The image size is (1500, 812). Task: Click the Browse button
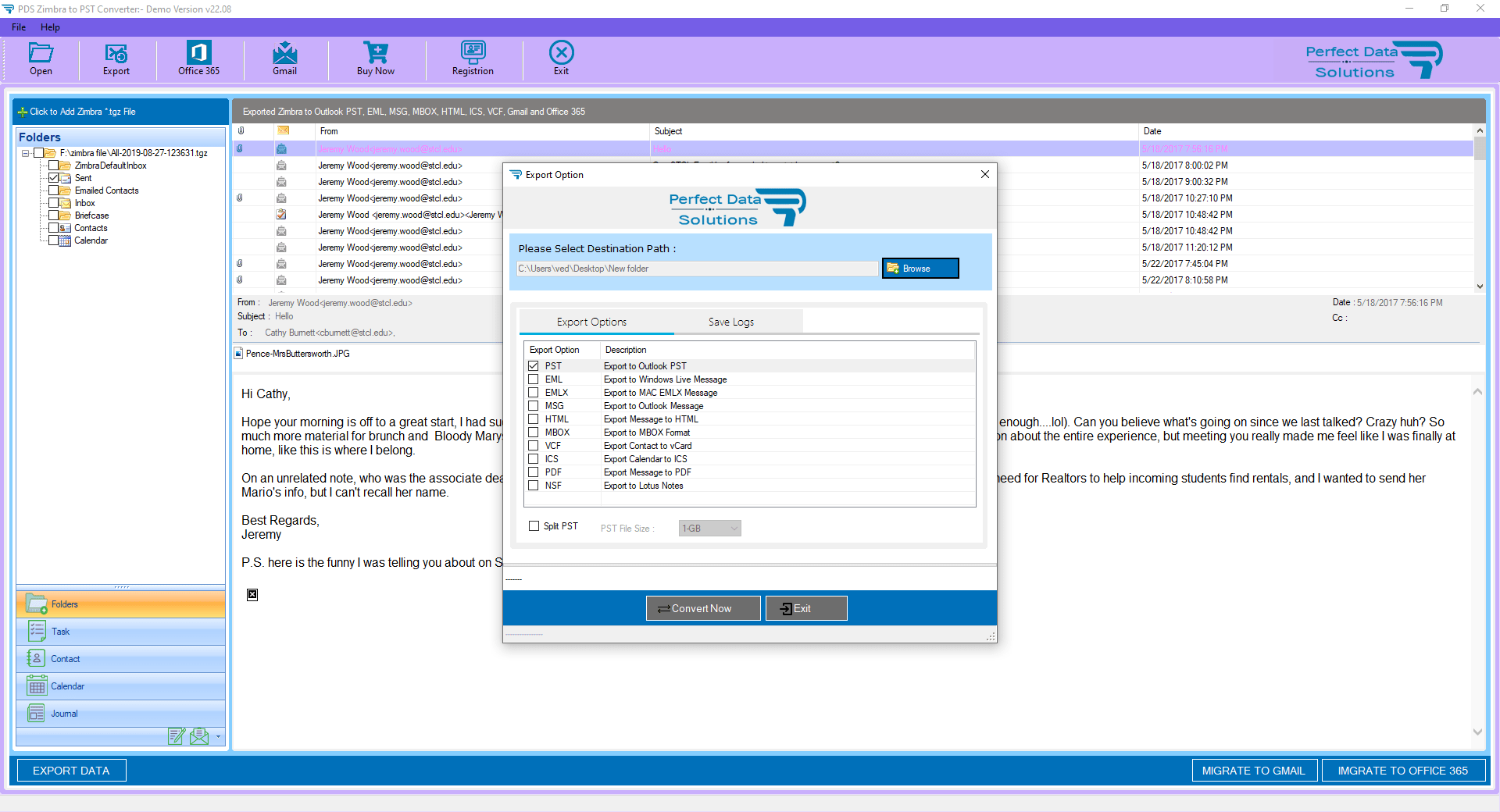pyautogui.click(x=920, y=269)
